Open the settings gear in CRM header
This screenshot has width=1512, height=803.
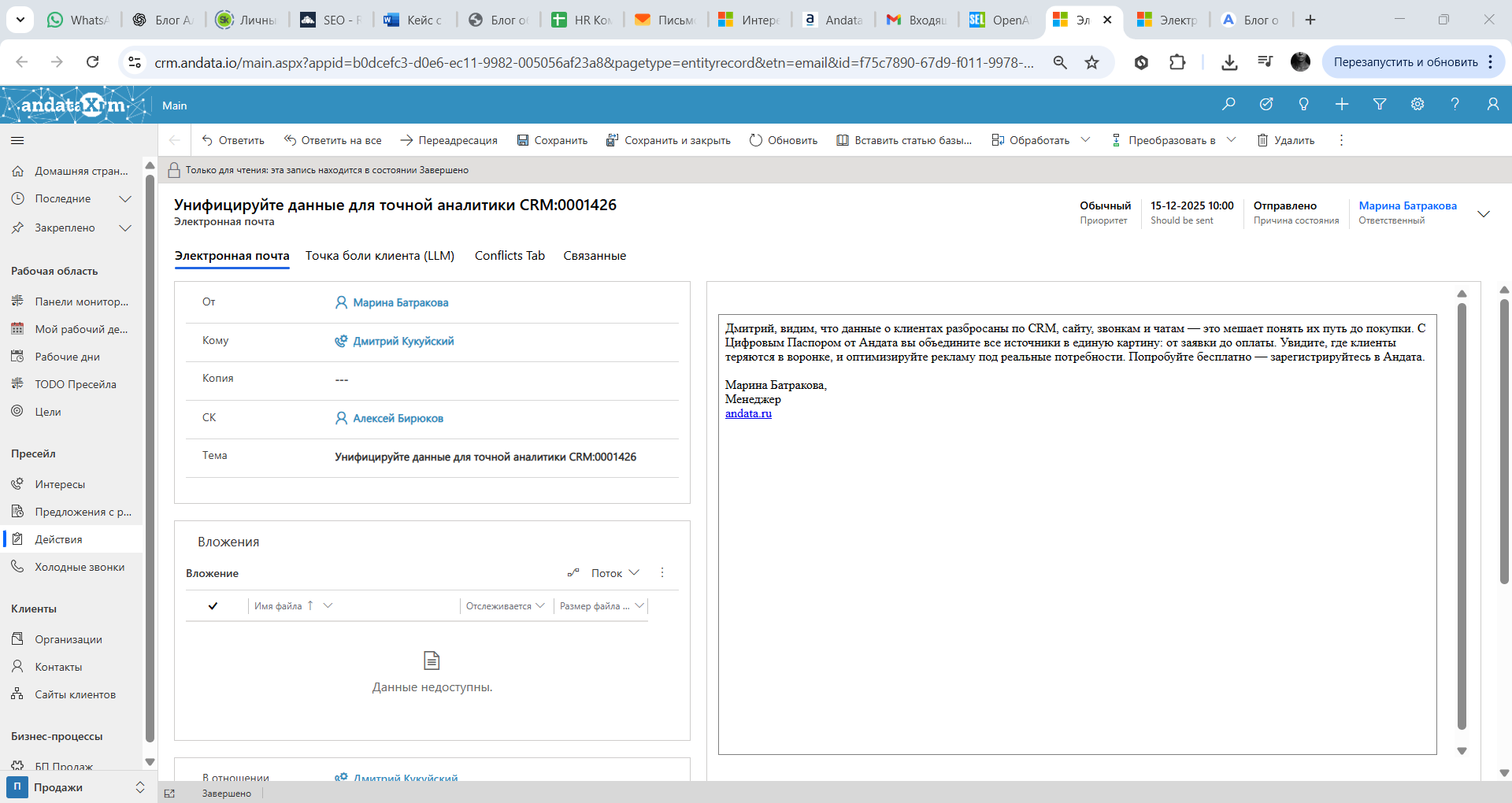(1417, 105)
